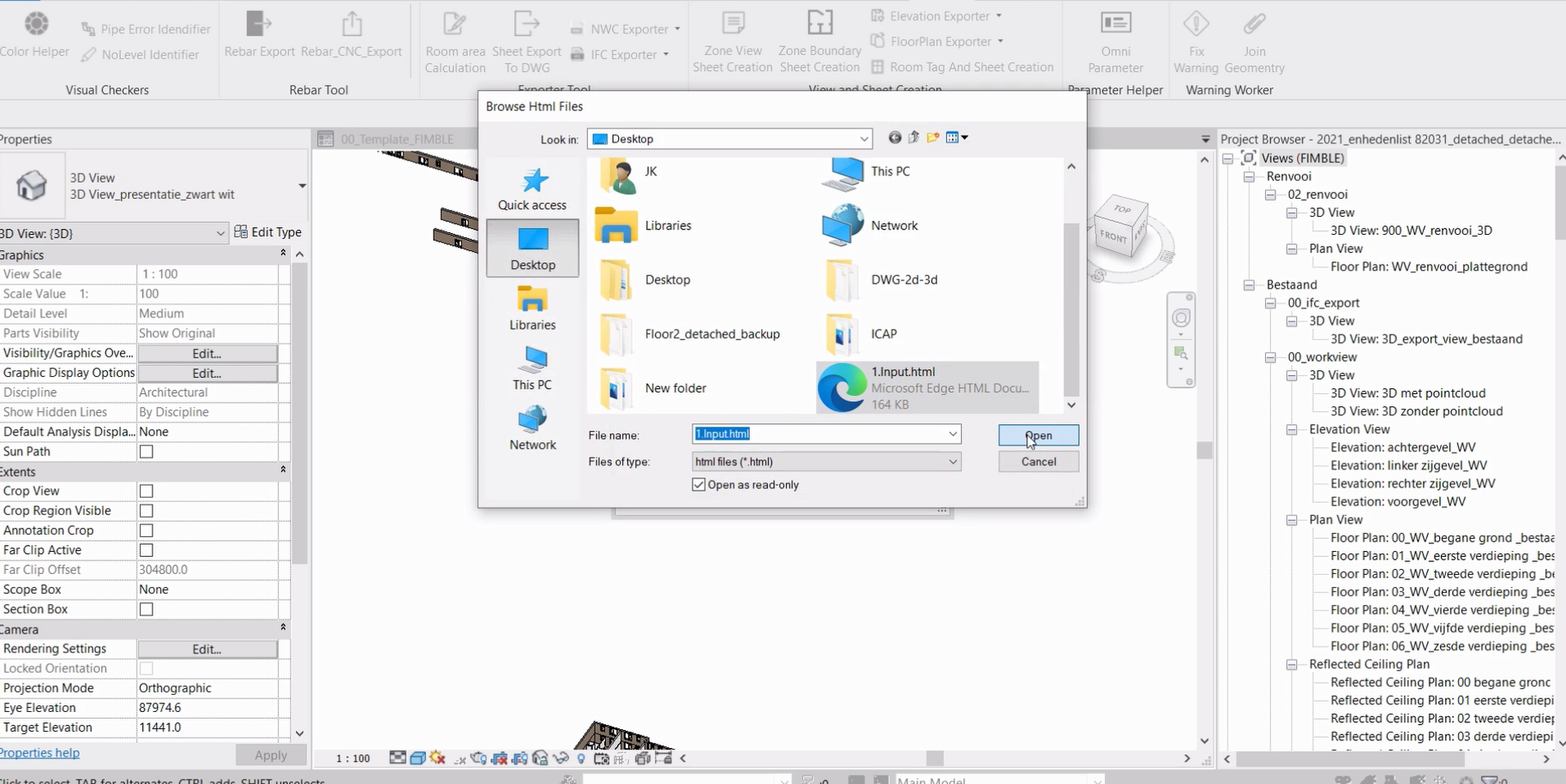Tick the Annotation Crop checkbox
The image size is (1566, 784).
[147, 530]
